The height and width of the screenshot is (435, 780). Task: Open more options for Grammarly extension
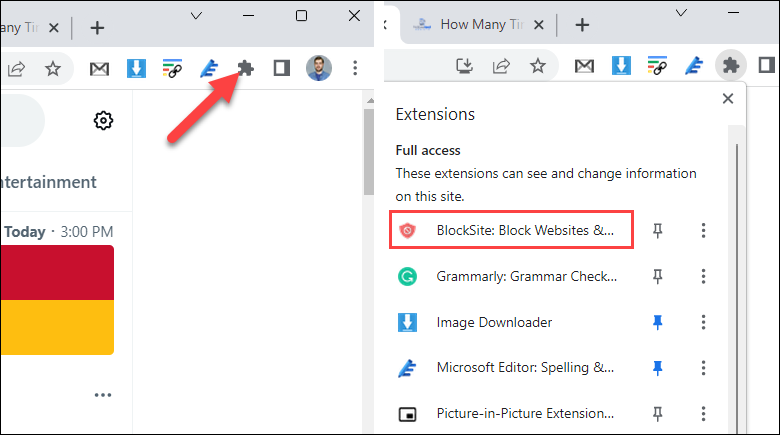(703, 276)
